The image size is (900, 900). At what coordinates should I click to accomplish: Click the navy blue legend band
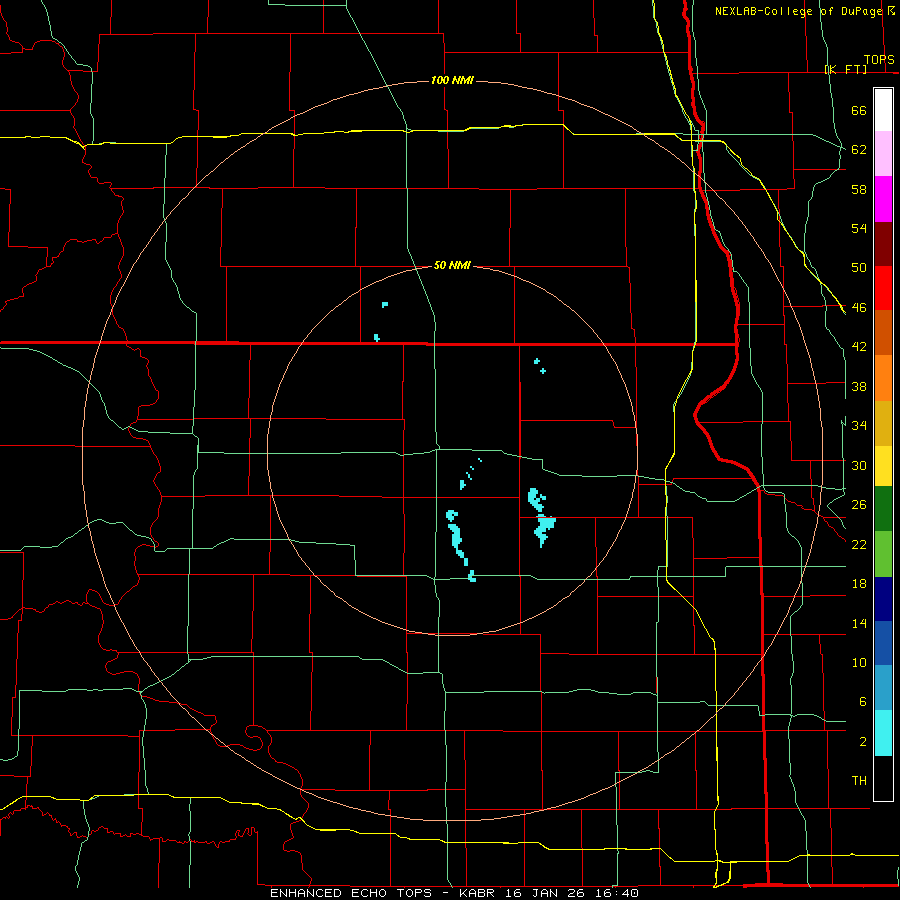(x=883, y=599)
